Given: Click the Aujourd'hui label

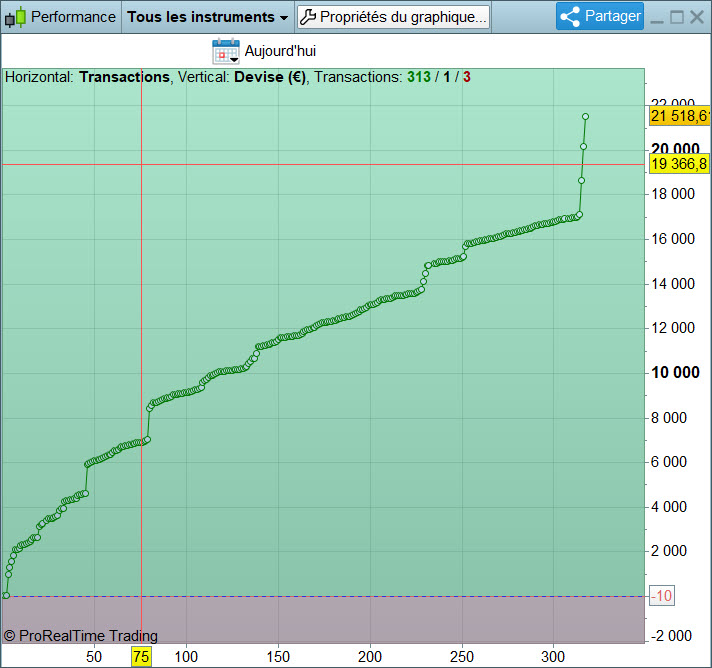Looking at the screenshot, I should (x=280, y=51).
